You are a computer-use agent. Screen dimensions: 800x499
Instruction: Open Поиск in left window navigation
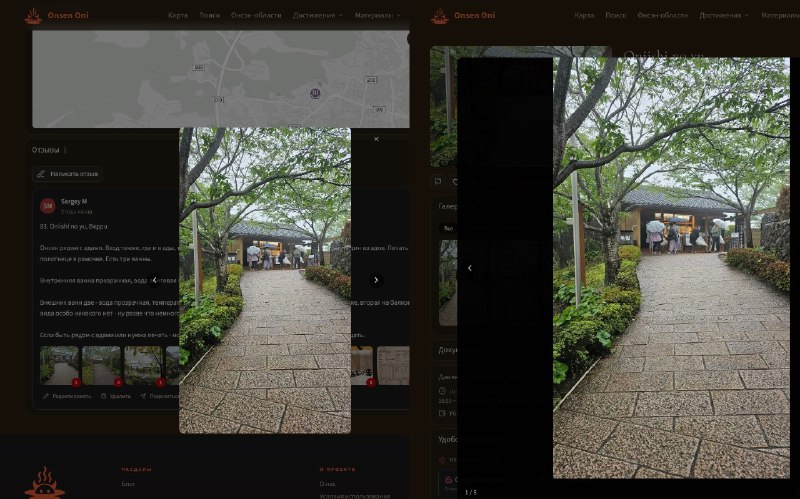[210, 15]
